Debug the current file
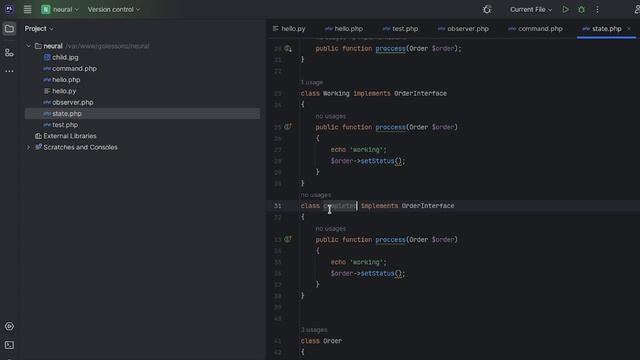The height and width of the screenshot is (360, 640). (x=581, y=9)
